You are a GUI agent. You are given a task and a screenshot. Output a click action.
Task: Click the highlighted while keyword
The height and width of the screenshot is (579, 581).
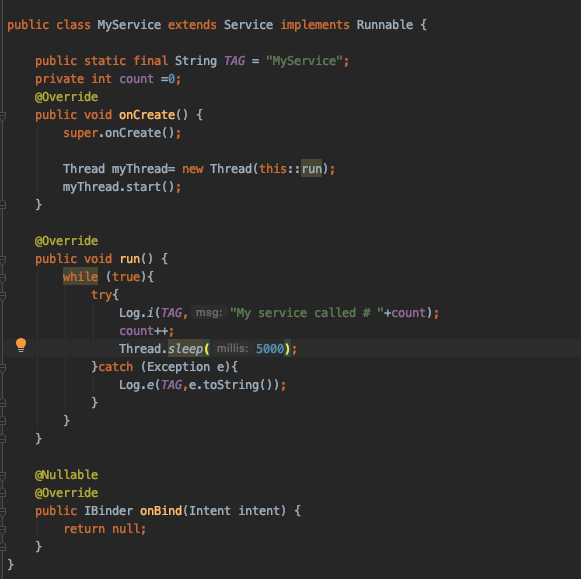(80, 277)
